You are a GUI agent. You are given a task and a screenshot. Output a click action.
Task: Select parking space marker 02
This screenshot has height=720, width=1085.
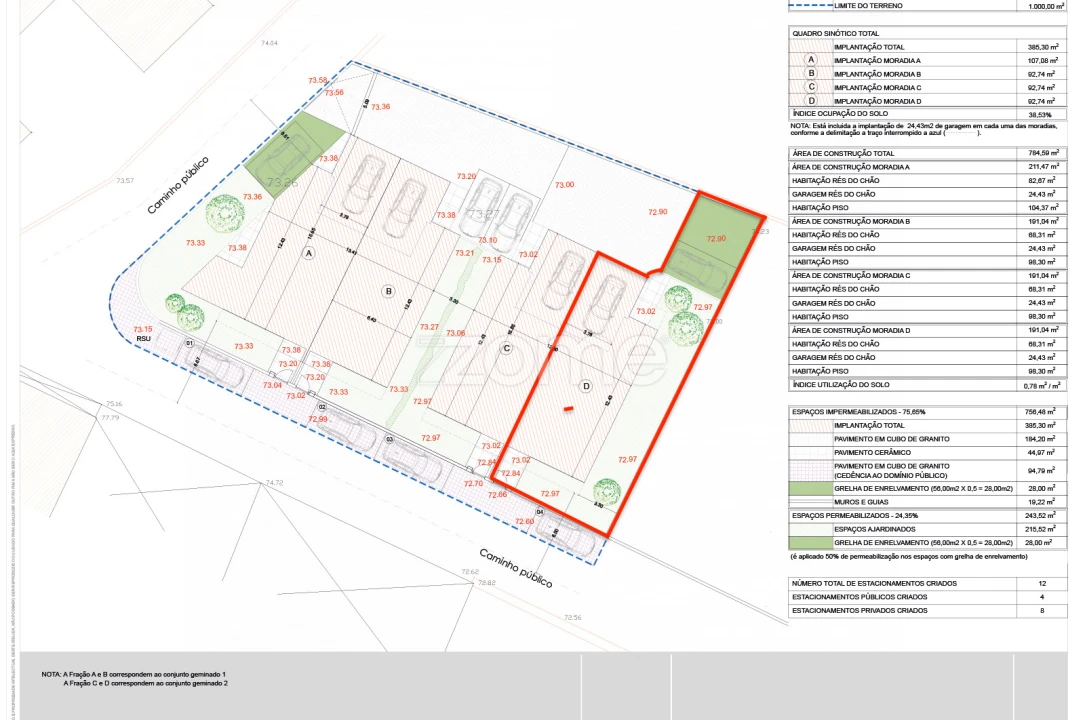[322, 407]
